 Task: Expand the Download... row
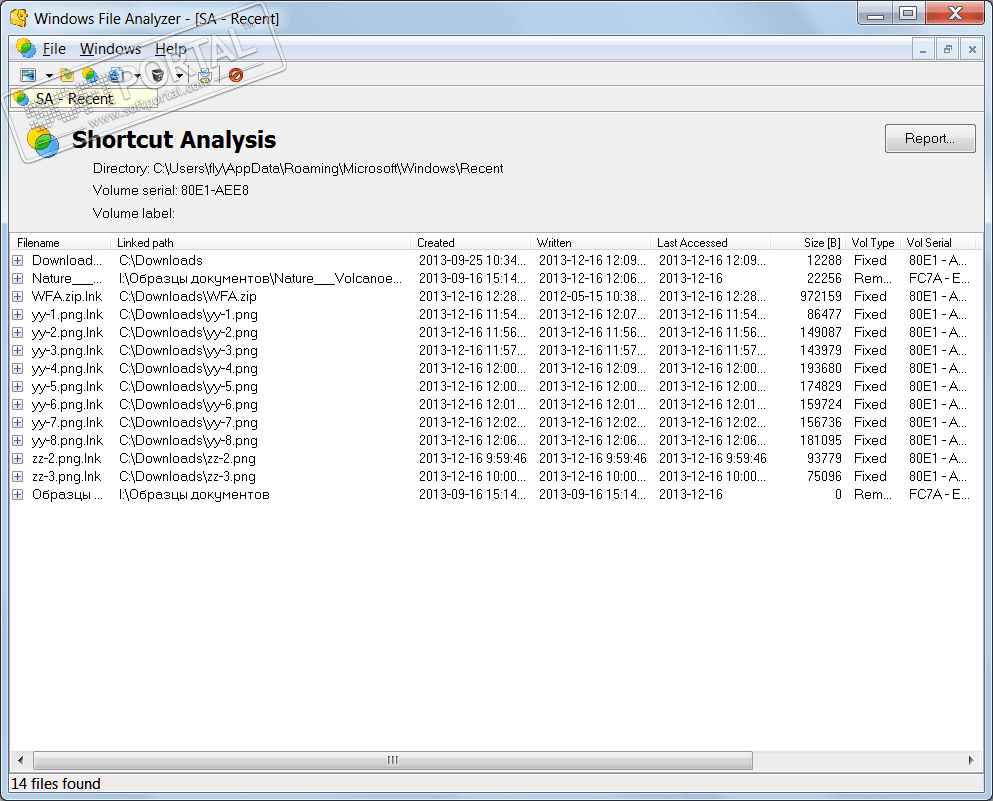pyautogui.click(x=18, y=260)
